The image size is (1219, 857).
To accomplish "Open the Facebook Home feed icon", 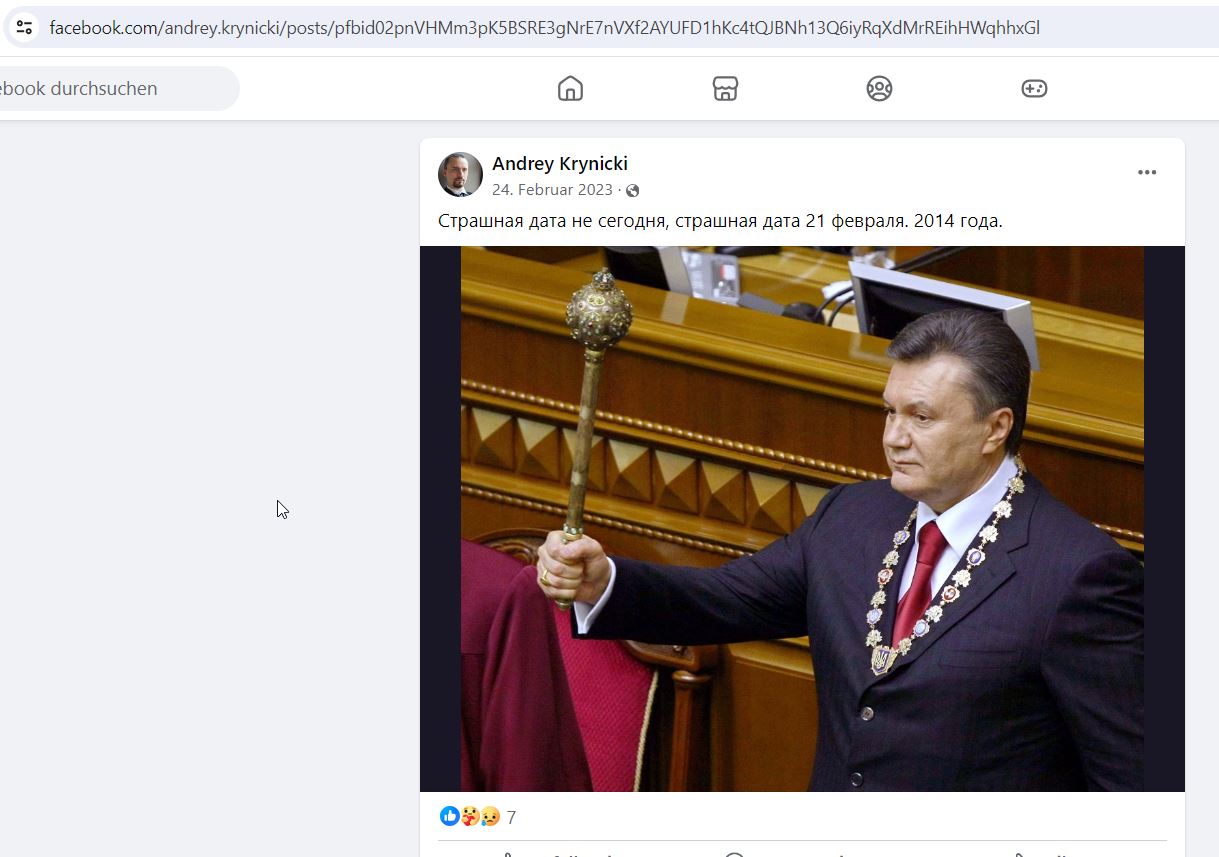I will pyautogui.click(x=570, y=88).
